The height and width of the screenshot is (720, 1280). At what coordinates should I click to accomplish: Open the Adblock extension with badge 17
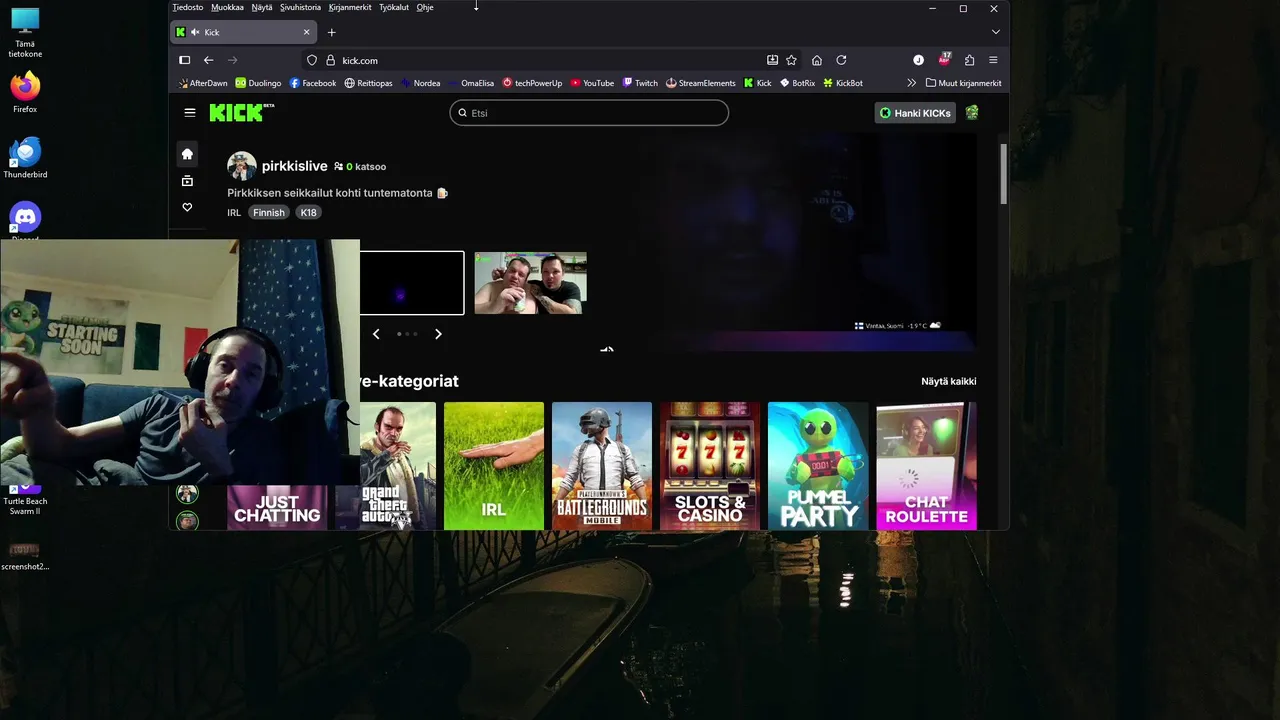944,59
